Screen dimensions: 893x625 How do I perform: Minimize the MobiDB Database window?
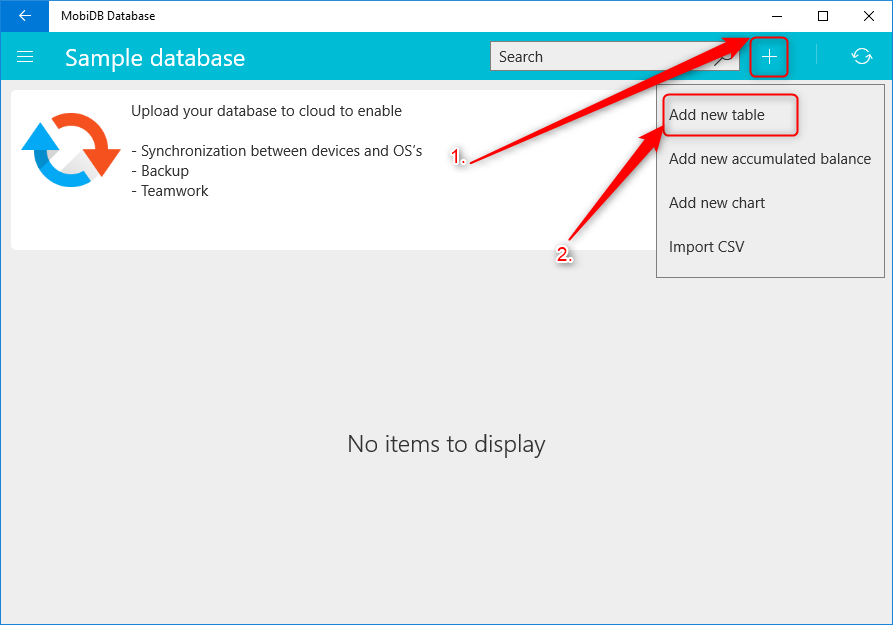pyautogui.click(x=777, y=16)
